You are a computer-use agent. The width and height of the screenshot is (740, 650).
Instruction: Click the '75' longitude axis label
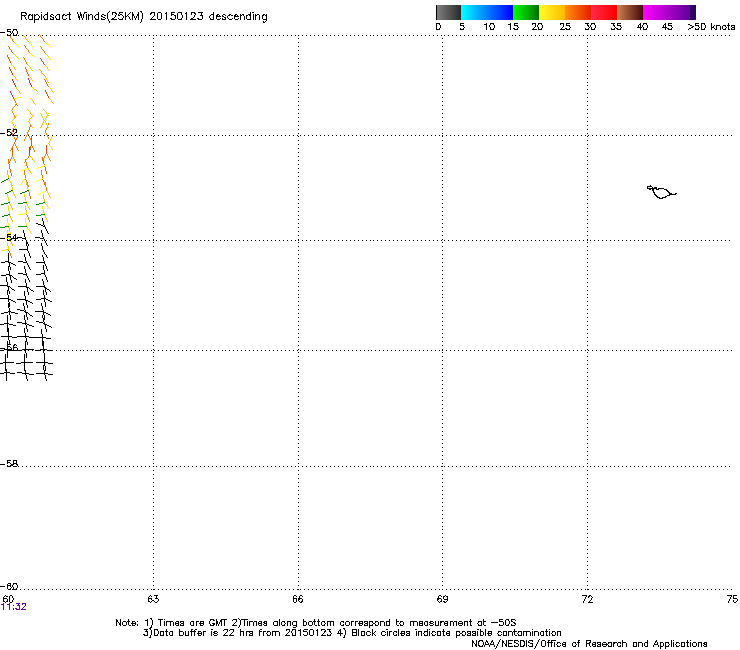732,599
